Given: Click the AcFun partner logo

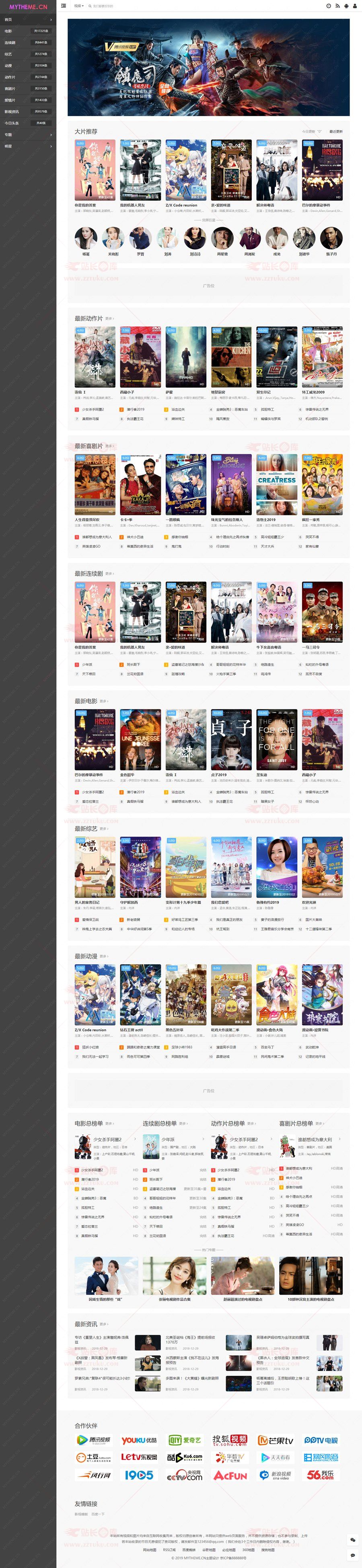Looking at the screenshot, I should coord(230,1476).
